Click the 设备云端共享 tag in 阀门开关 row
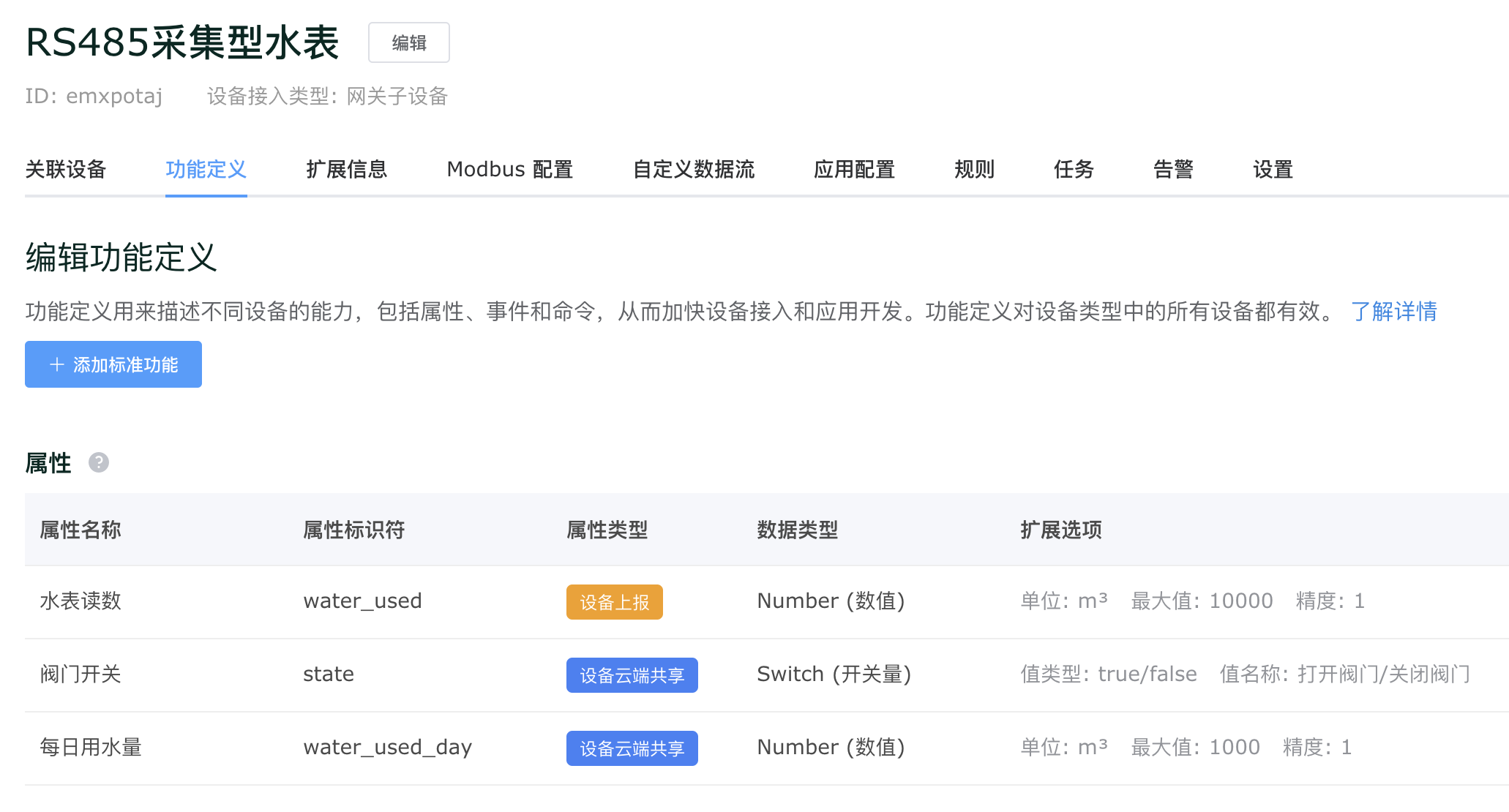 pos(632,675)
